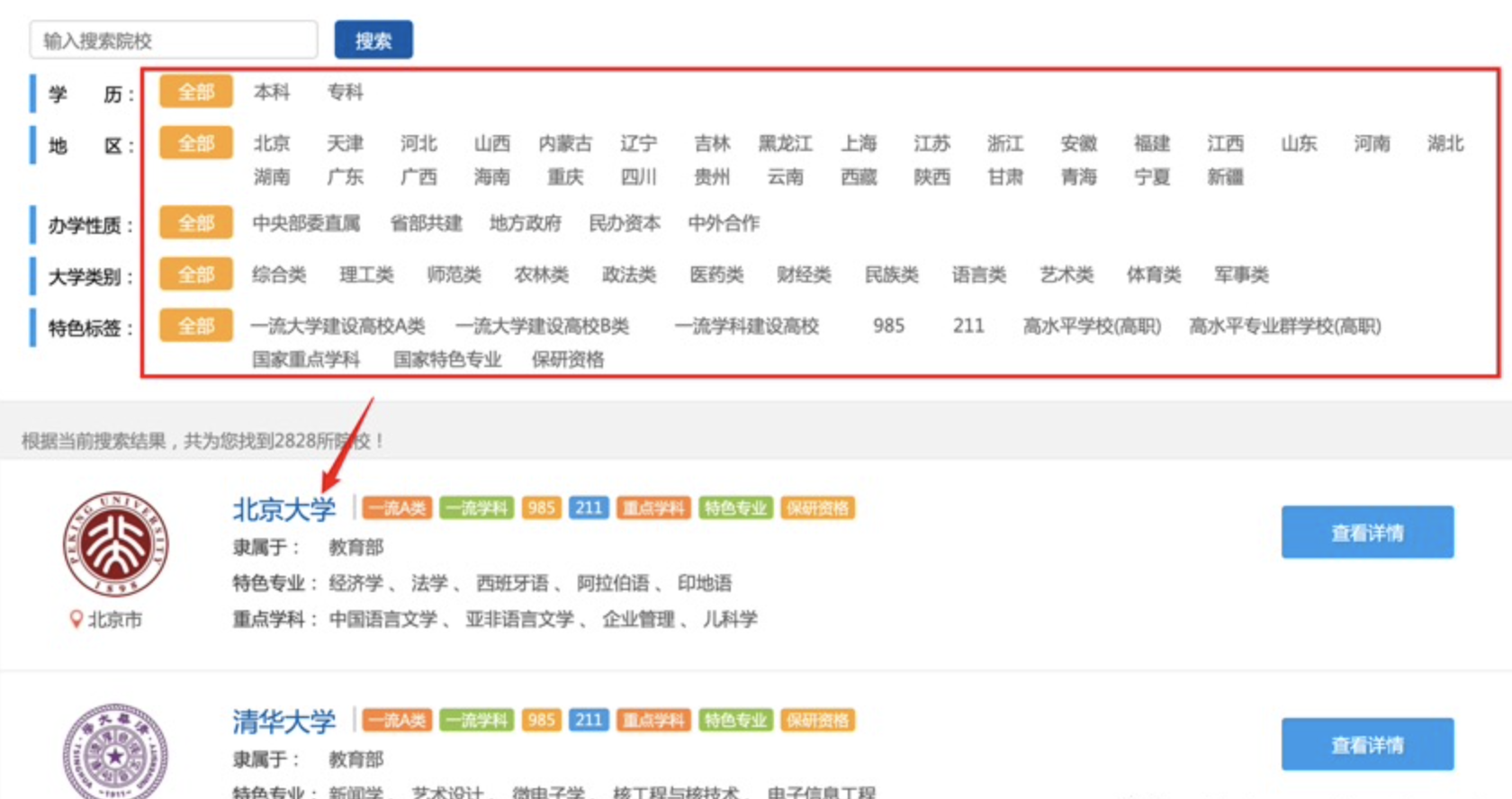Image resolution: width=1512 pixels, height=799 pixels.
Task: Filter universities by 山东 region
Action: tap(1299, 143)
